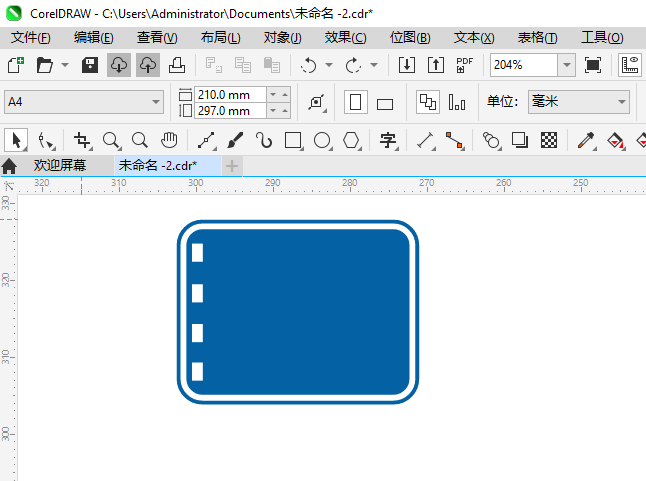The height and width of the screenshot is (481, 646).
Task: Select the Pan hand tool
Action: pyautogui.click(x=169, y=140)
